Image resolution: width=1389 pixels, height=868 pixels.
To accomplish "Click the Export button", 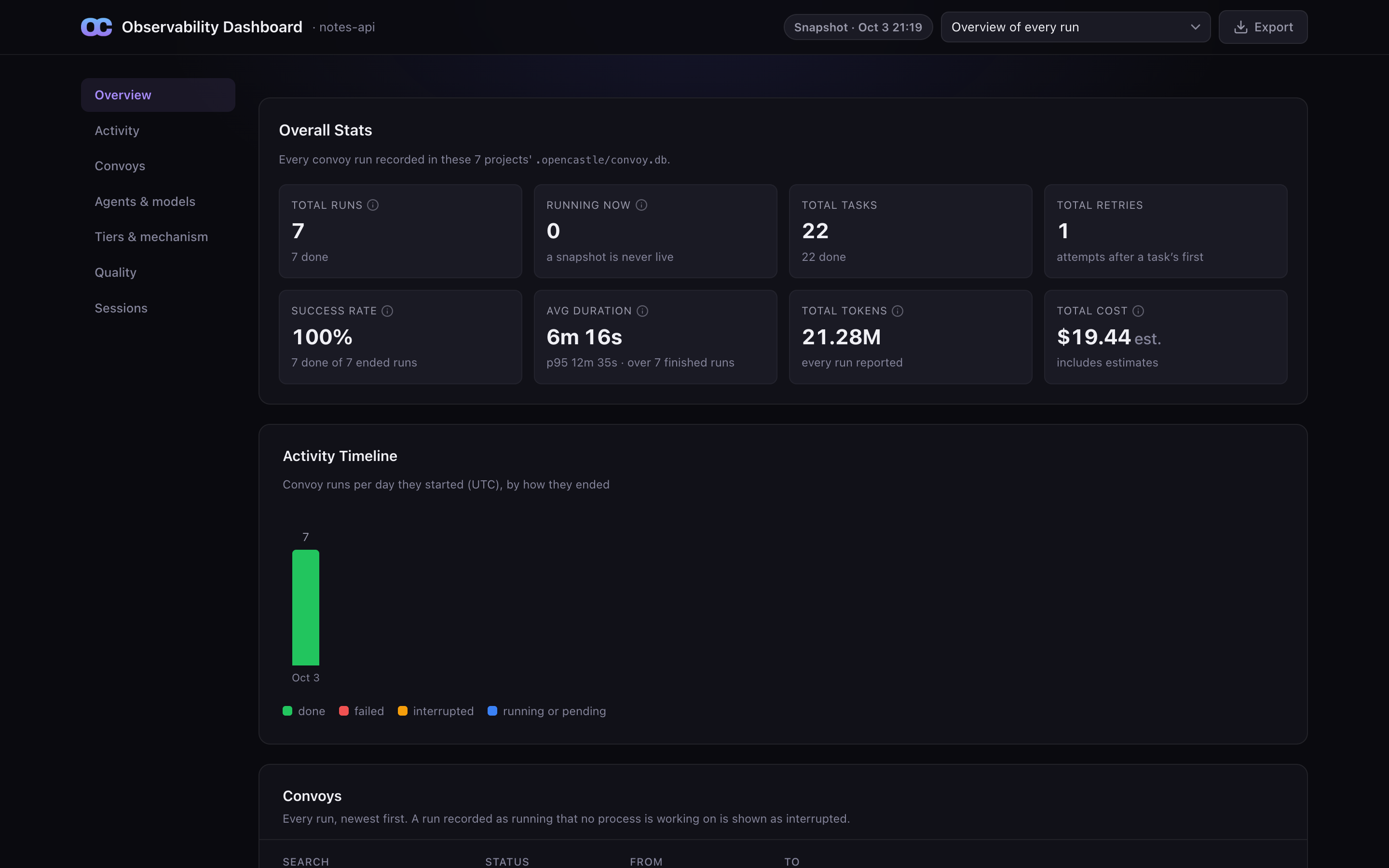I will (x=1263, y=27).
